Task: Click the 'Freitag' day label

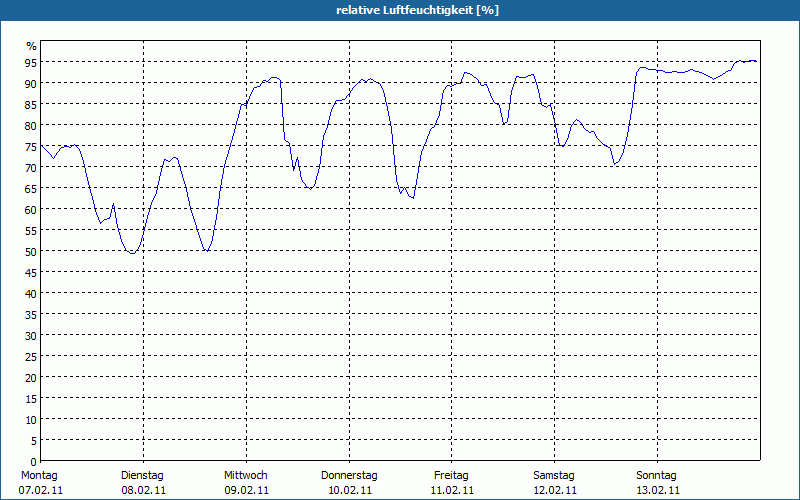Action: [x=451, y=476]
